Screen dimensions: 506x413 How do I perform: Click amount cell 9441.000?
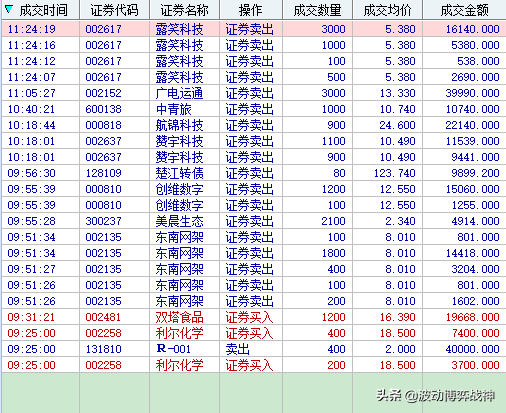(x=475, y=157)
